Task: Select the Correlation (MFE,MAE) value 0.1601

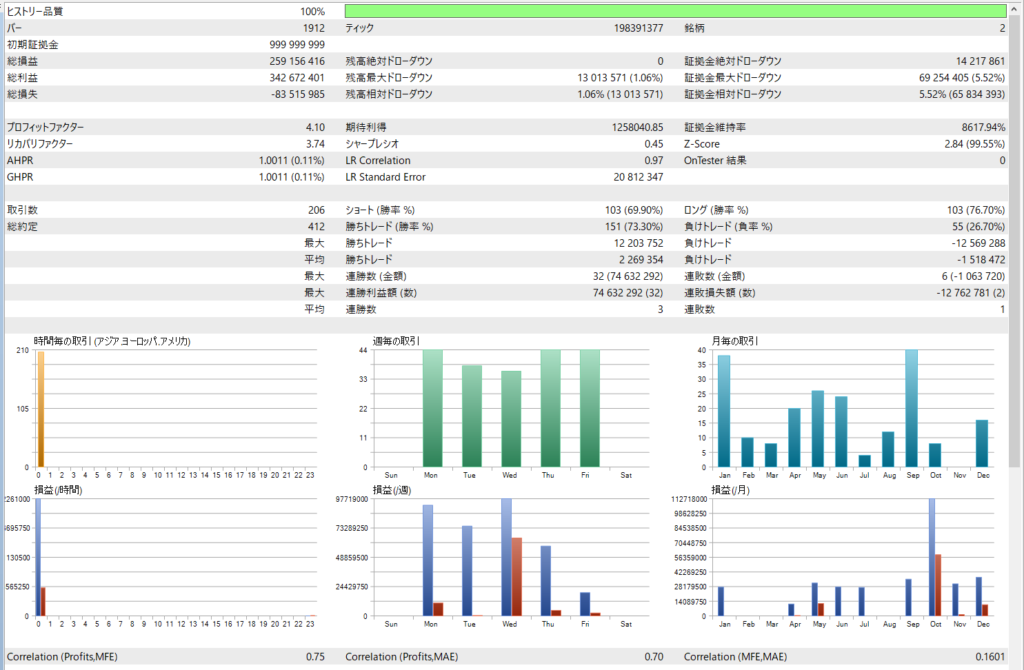Action: pyautogui.click(x=988, y=657)
